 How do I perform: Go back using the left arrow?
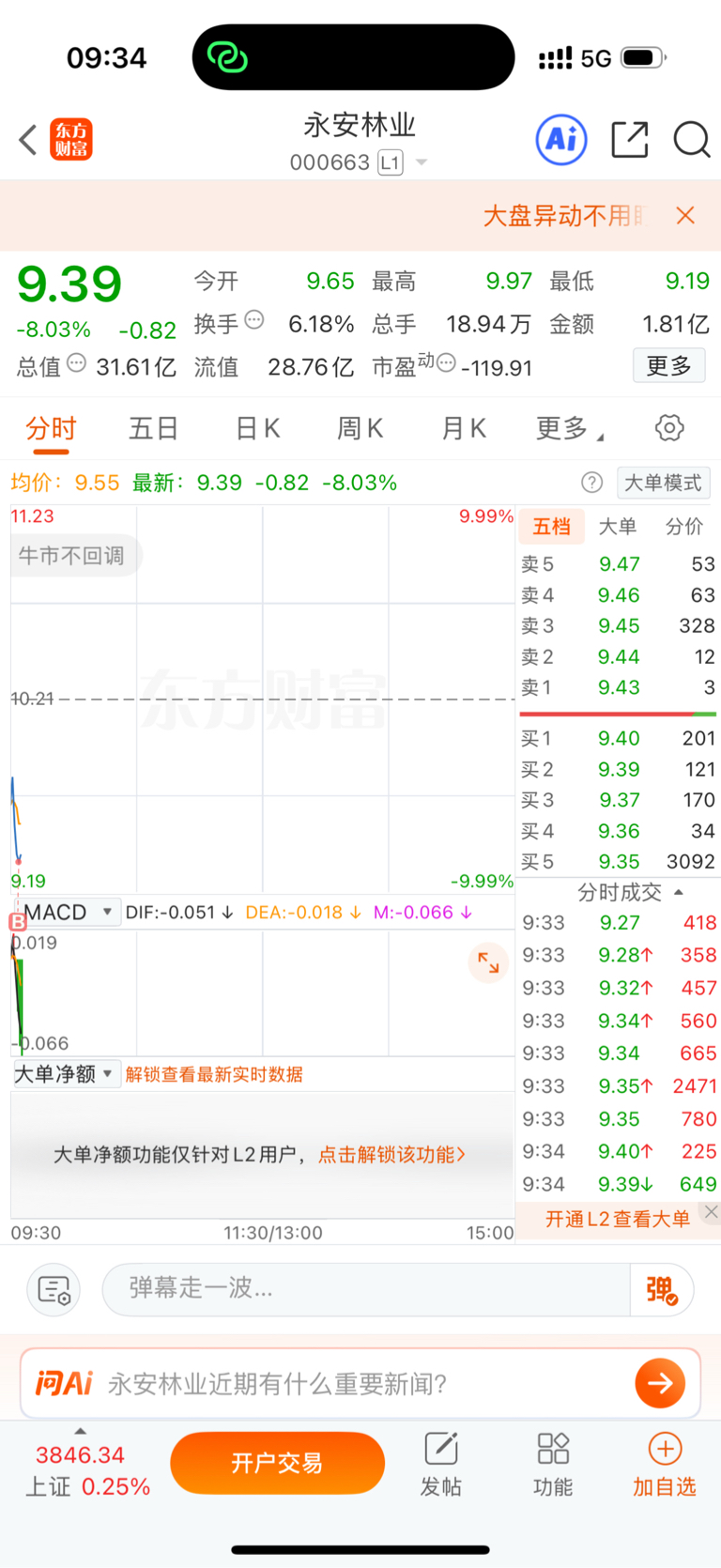click(28, 140)
